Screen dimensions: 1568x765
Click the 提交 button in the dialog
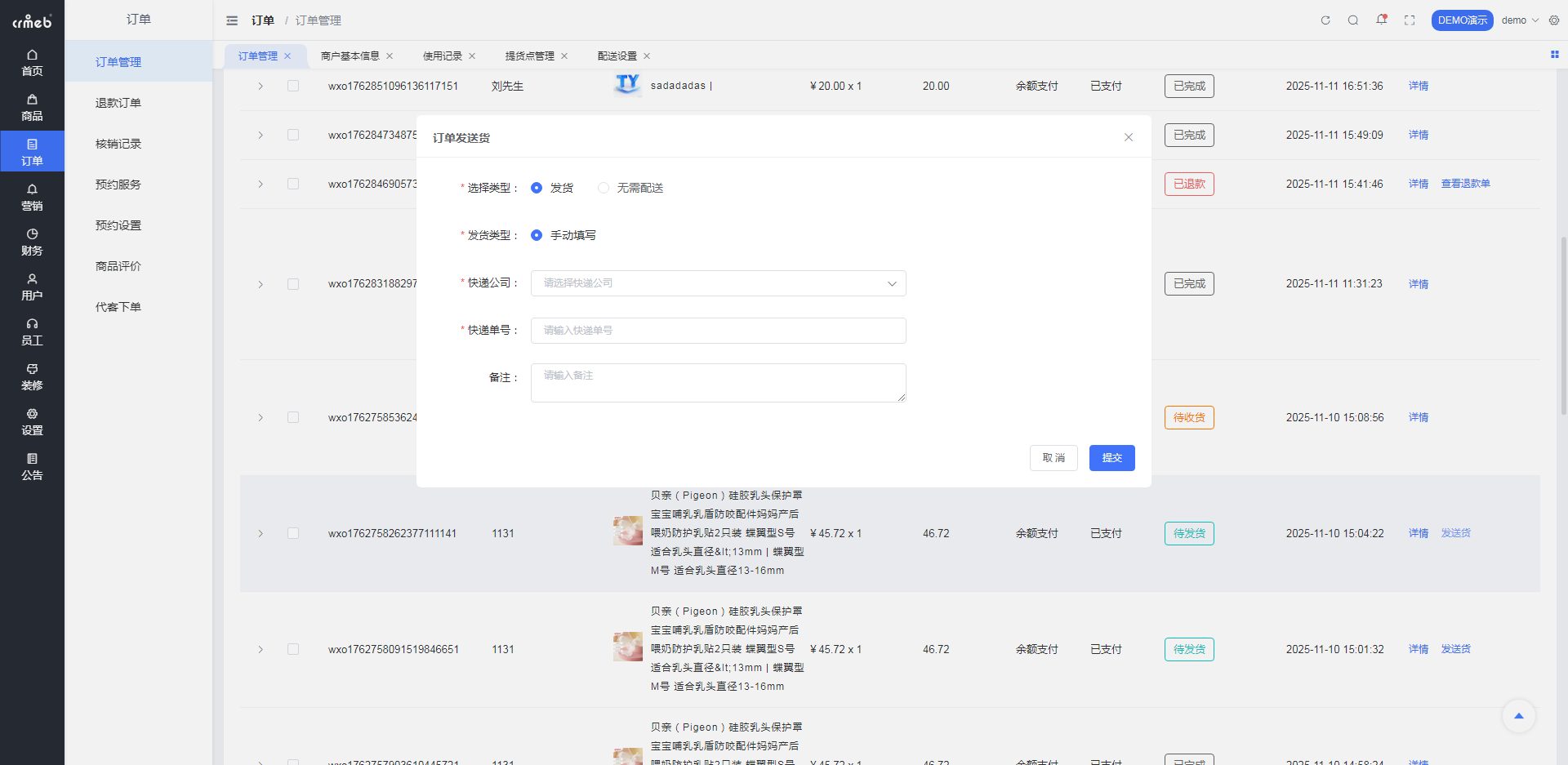coord(1111,458)
